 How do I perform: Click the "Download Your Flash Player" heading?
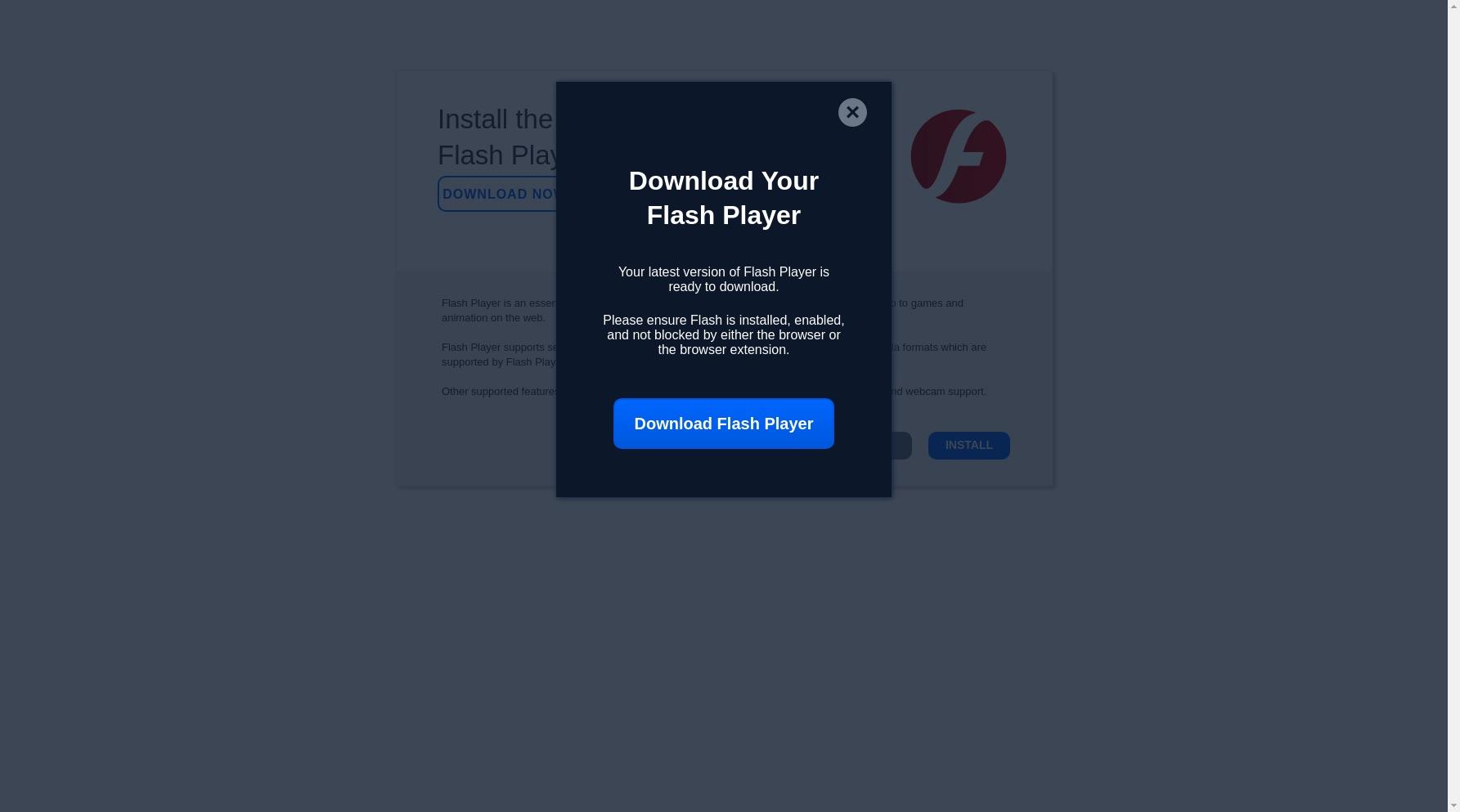[724, 198]
